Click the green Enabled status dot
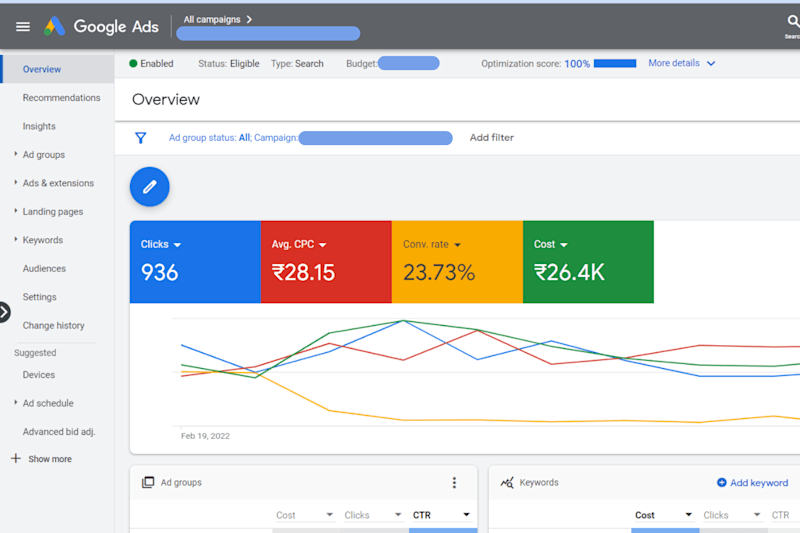Viewport: 800px width, 533px height. click(133, 63)
